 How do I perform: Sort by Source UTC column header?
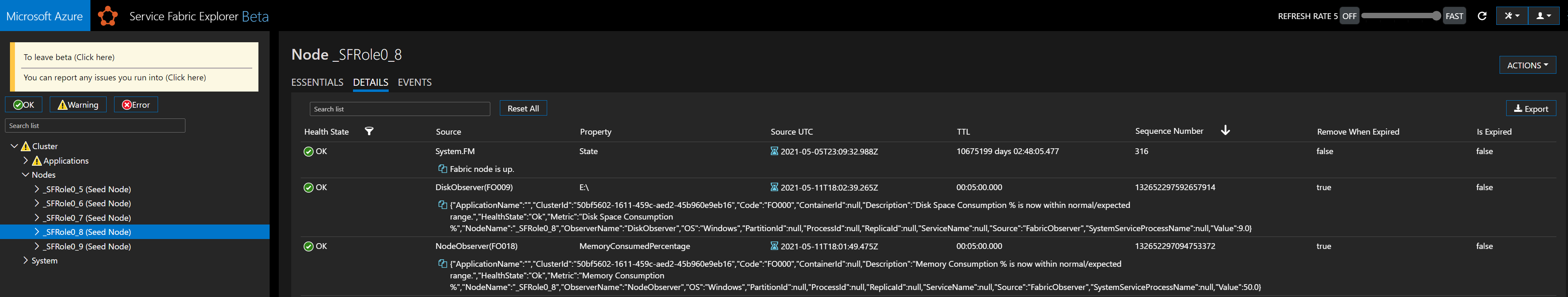coord(791,131)
